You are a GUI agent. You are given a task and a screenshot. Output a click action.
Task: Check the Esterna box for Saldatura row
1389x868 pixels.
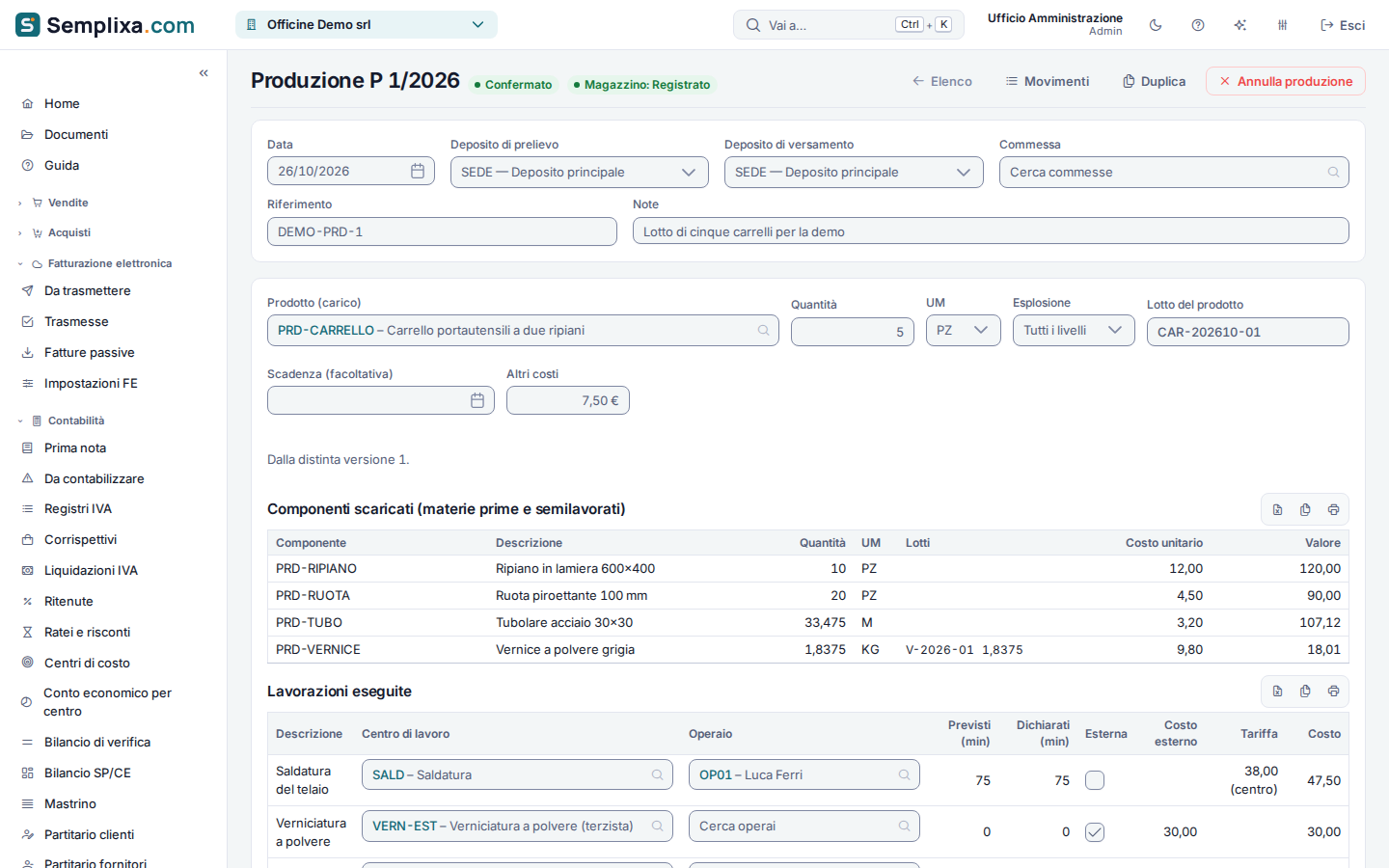(x=1095, y=780)
